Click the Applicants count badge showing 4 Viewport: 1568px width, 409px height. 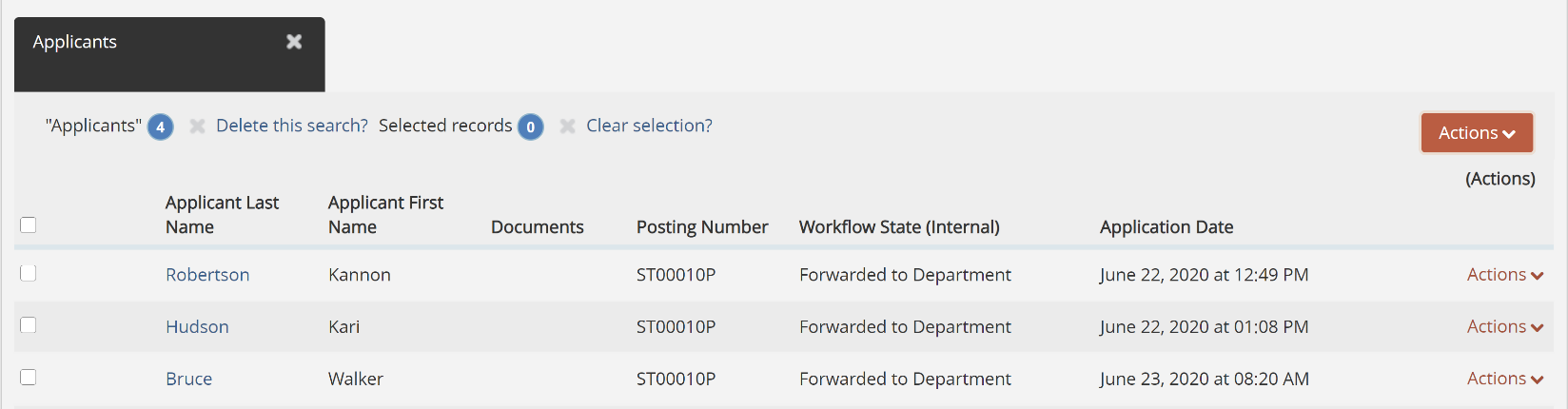[x=160, y=127]
